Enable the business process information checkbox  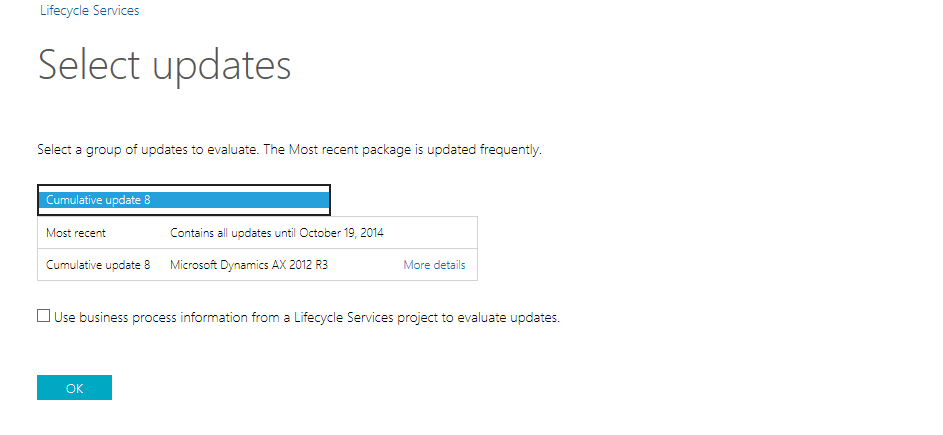coord(43,316)
